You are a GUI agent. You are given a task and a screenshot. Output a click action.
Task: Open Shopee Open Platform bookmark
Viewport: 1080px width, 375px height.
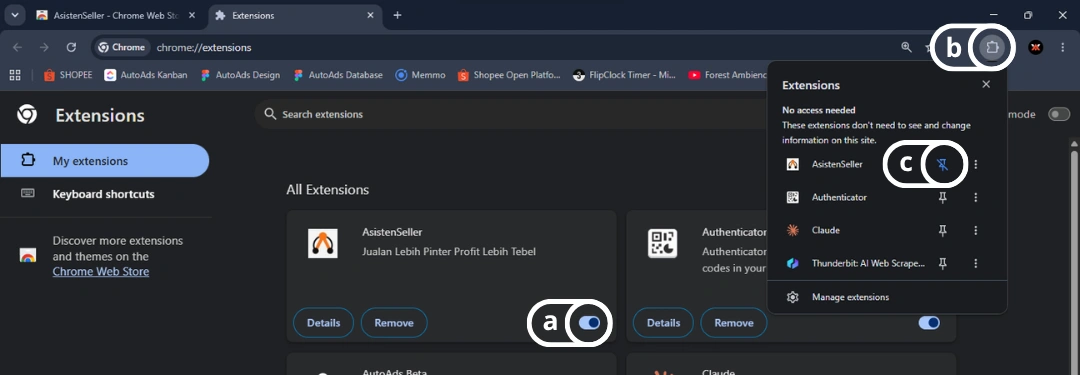click(509, 75)
